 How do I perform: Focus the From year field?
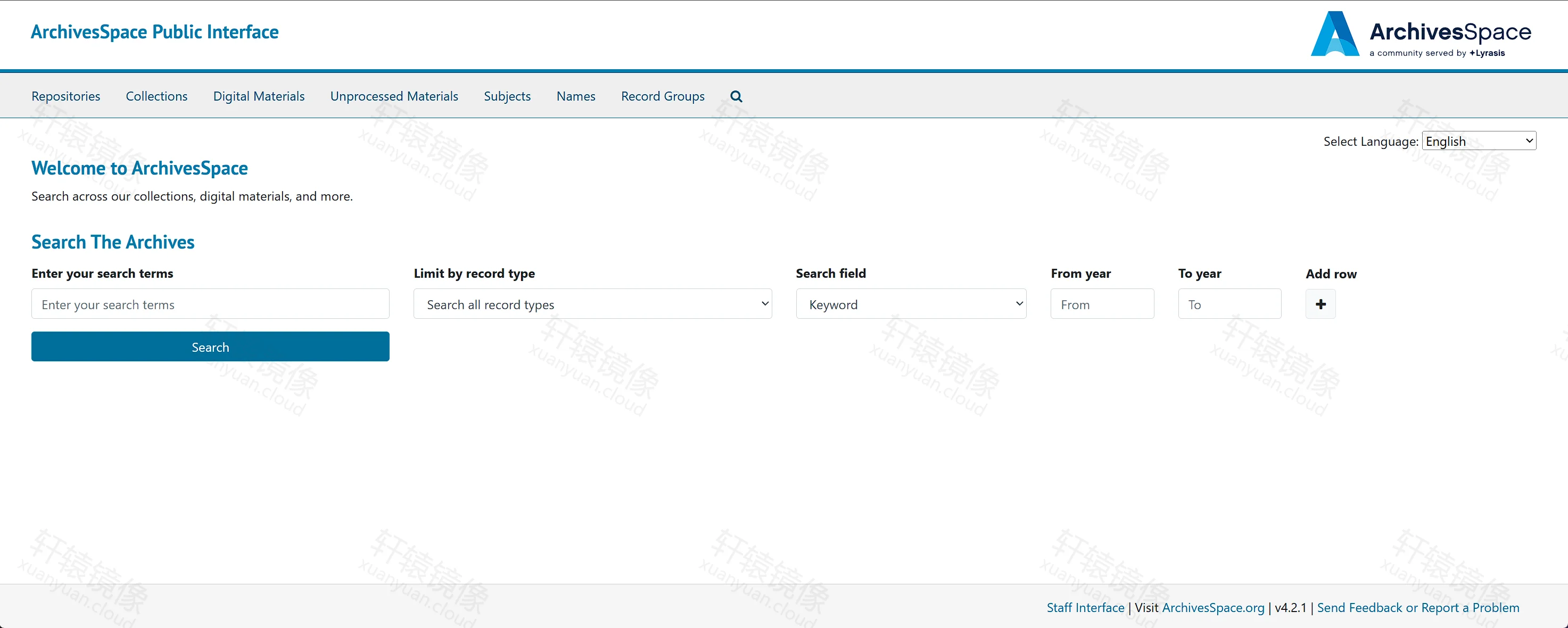pyautogui.click(x=1102, y=304)
